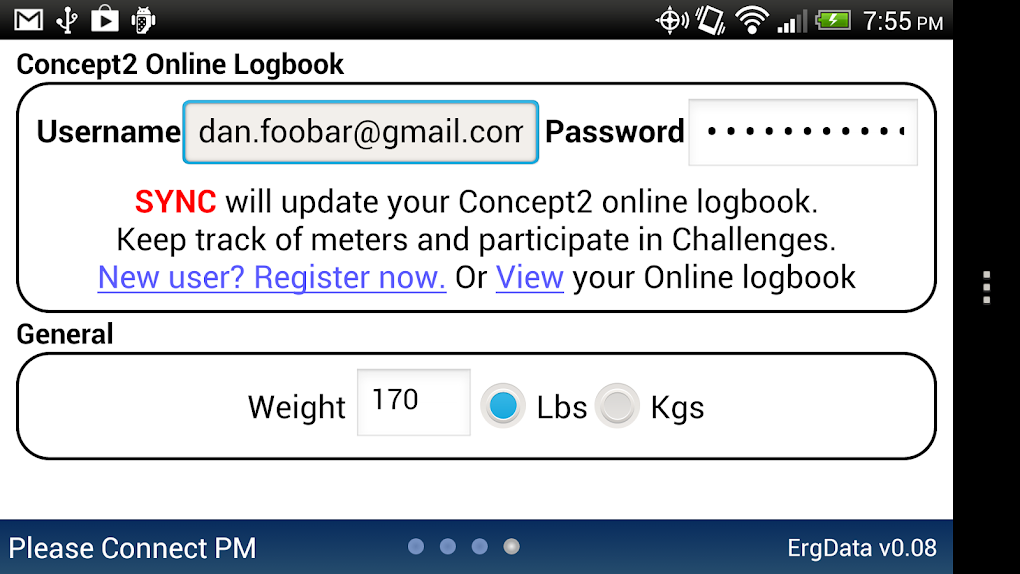Go to the first page indicator dot
This screenshot has width=1020, height=574.
pyautogui.click(x=416, y=547)
